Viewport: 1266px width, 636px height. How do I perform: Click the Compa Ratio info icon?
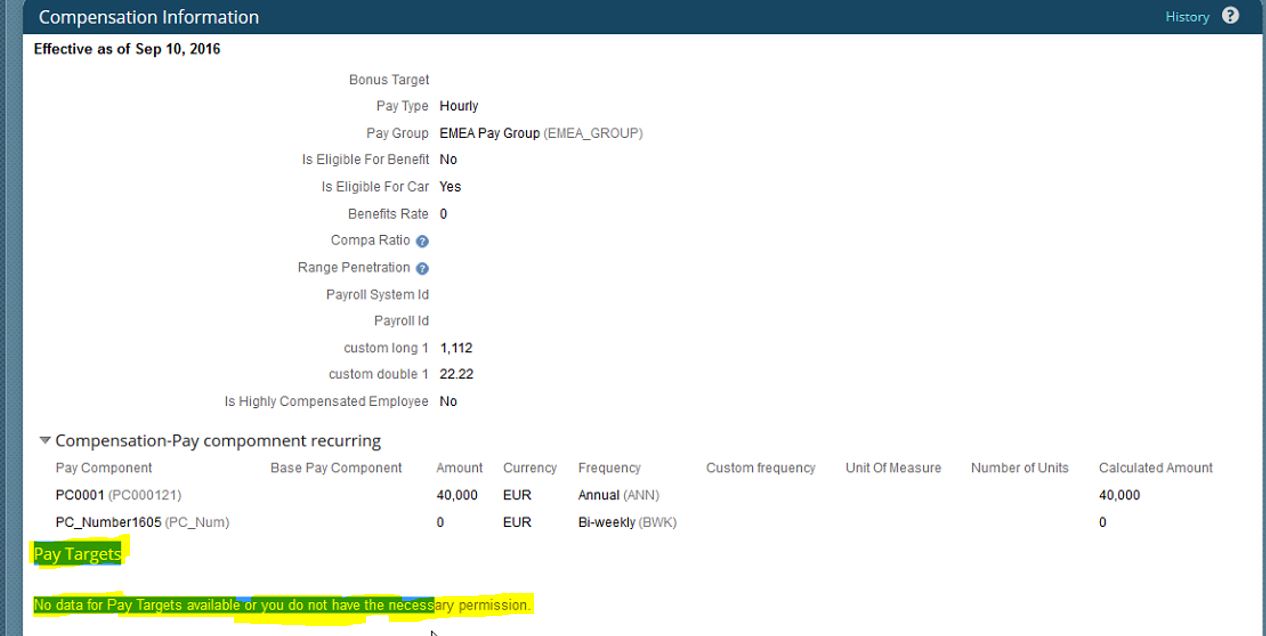(422, 241)
